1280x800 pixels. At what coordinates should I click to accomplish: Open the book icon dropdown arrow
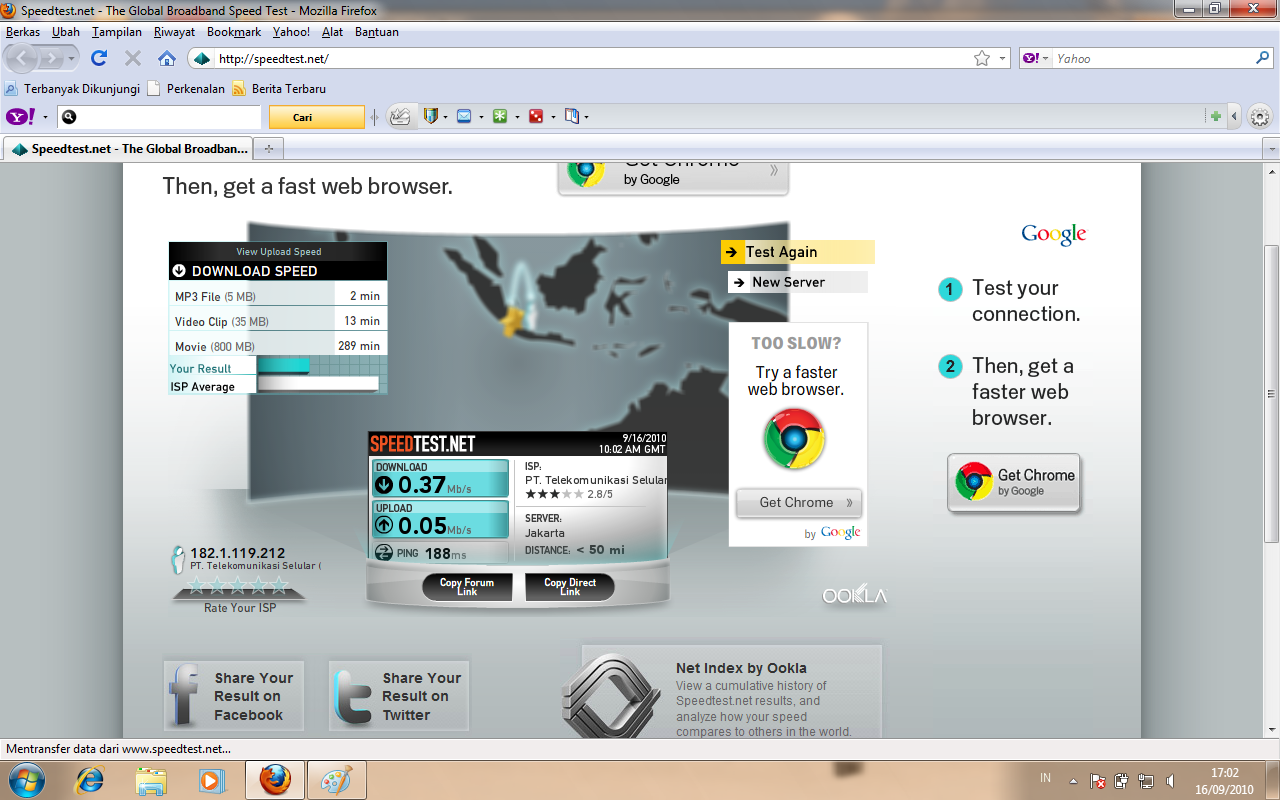[586, 117]
